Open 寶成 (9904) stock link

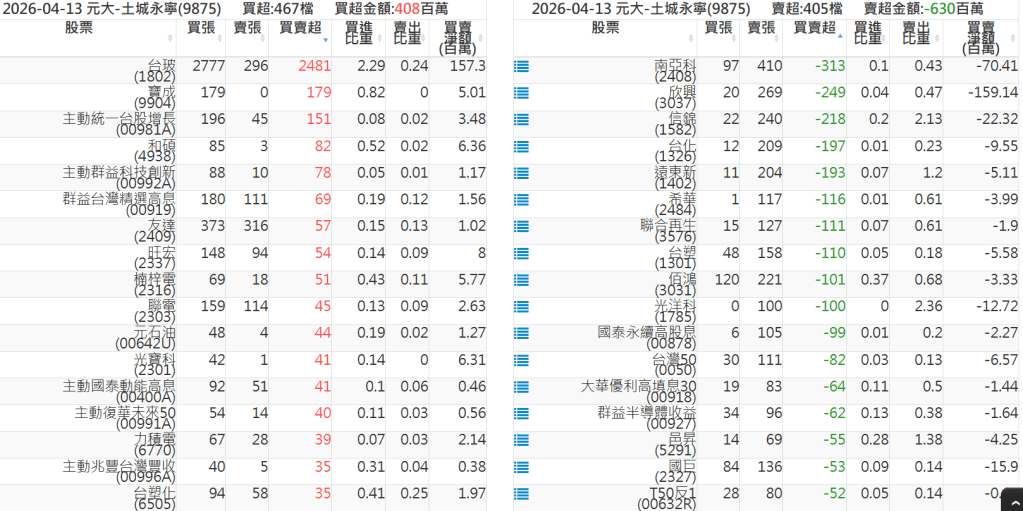coord(154,97)
